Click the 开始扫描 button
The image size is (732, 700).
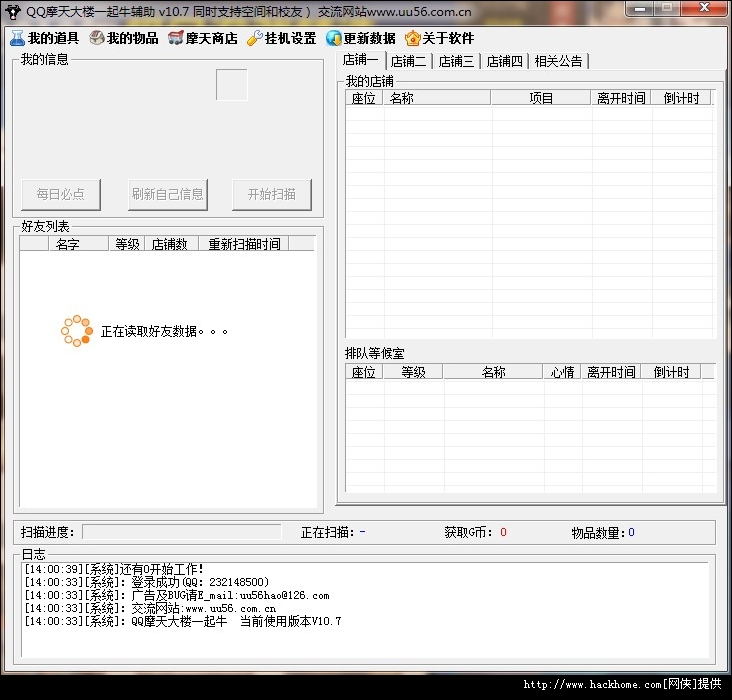[272, 194]
